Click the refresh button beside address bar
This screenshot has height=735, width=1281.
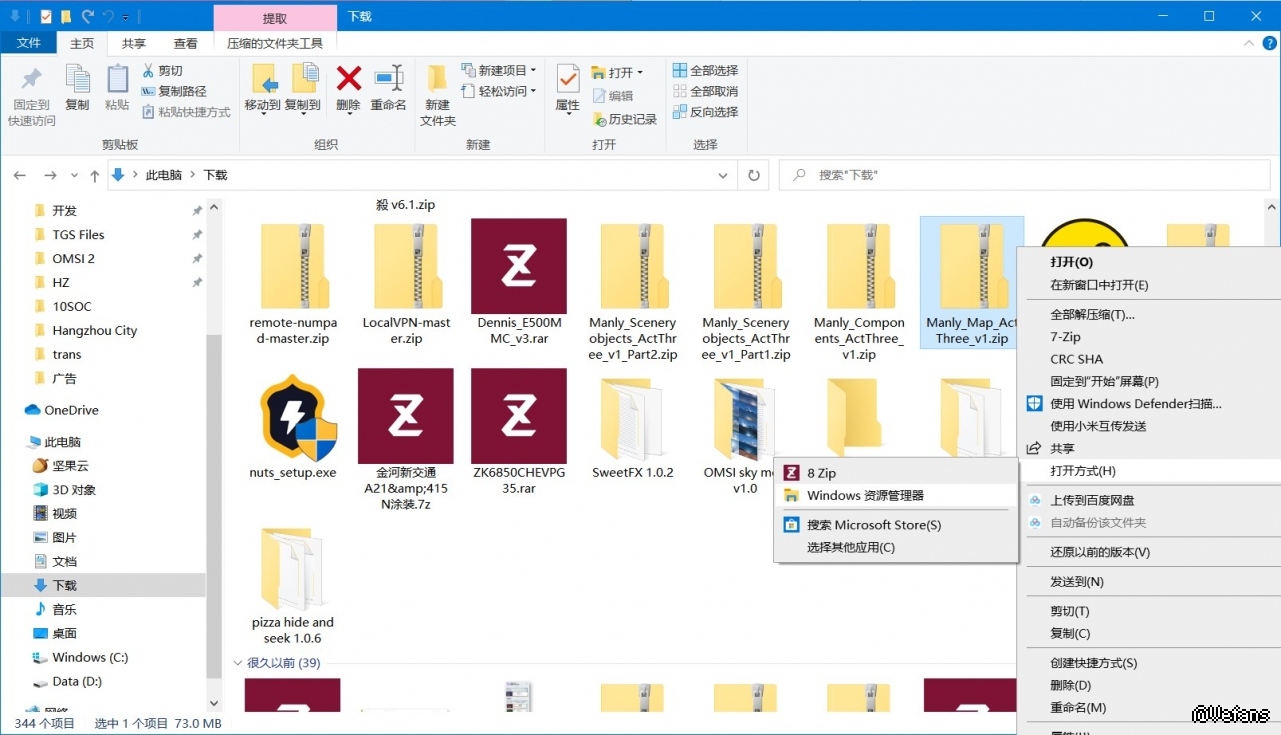[754, 175]
